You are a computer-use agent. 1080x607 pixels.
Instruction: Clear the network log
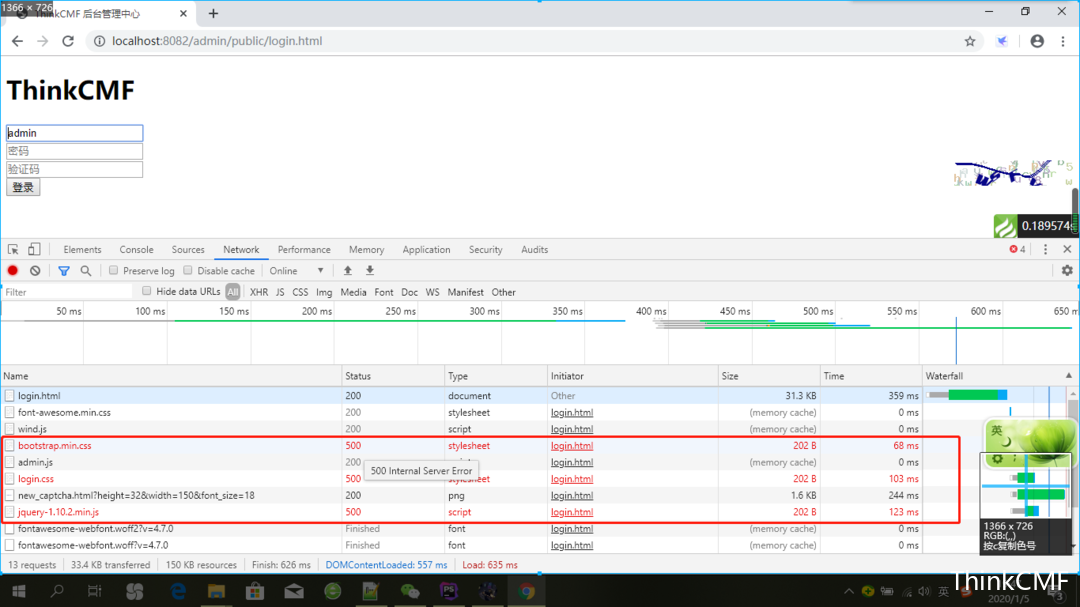coord(35,271)
